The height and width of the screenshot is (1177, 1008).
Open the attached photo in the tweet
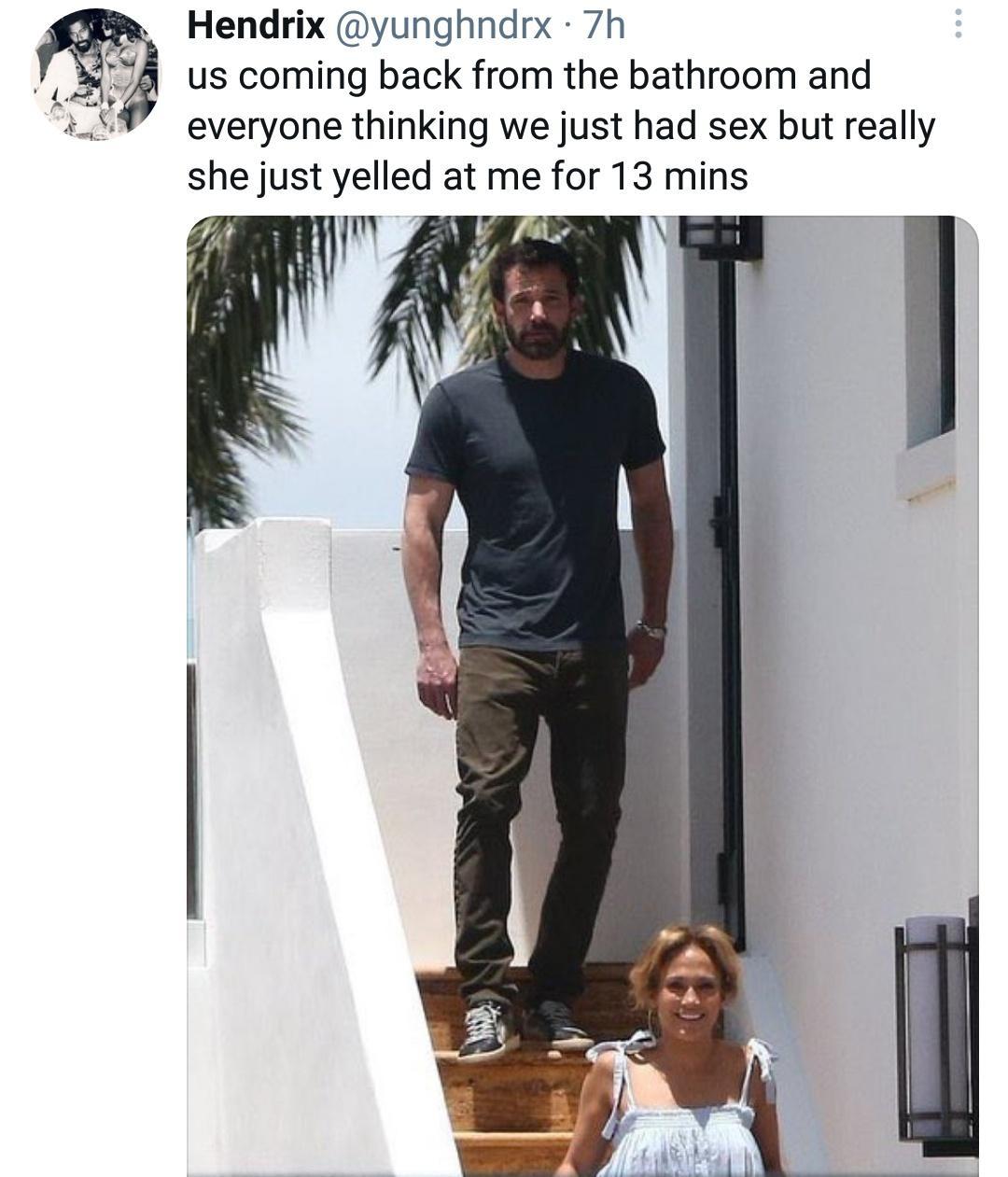click(582, 695)
